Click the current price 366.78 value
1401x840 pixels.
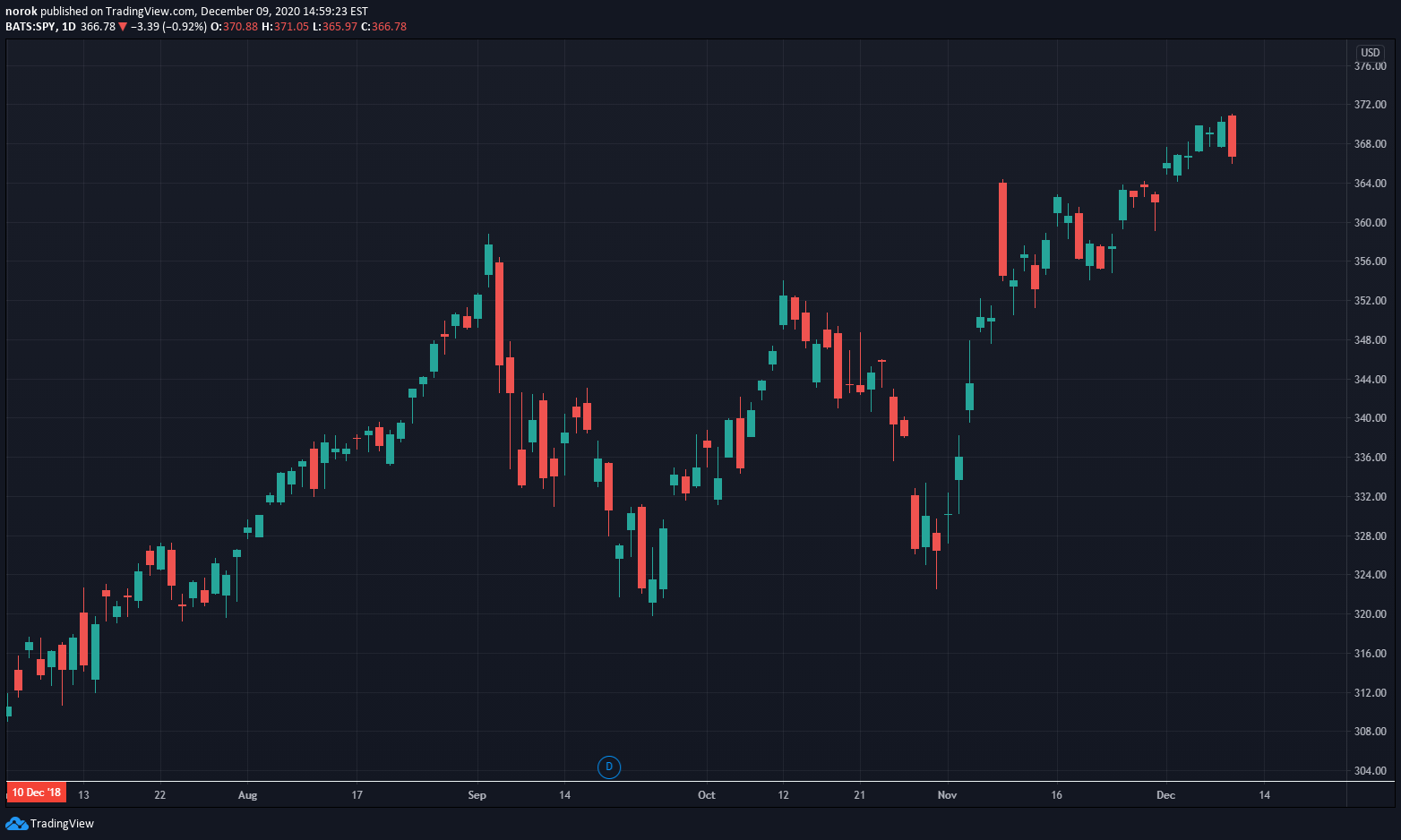pos(98,27)
